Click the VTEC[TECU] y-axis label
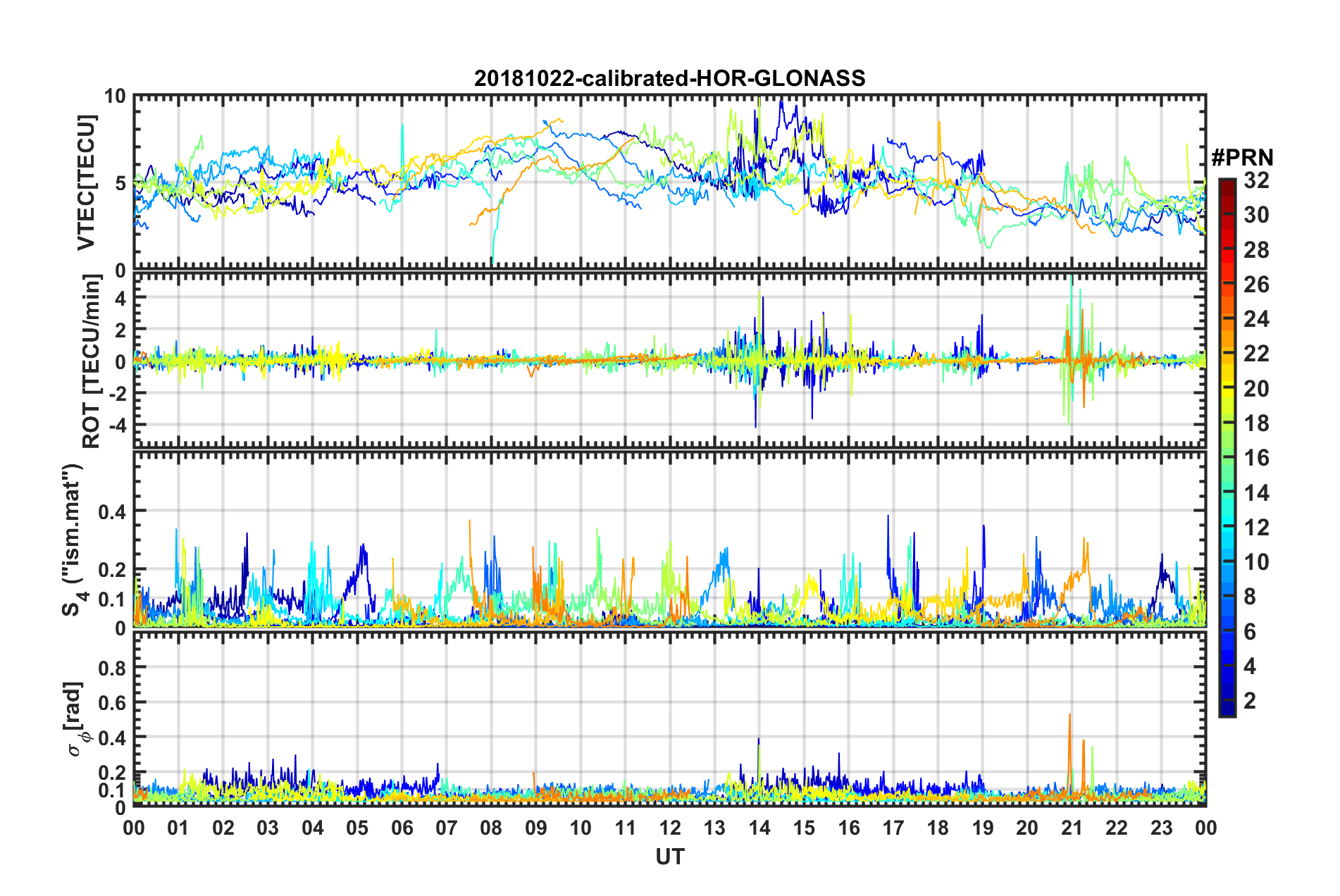The image size is (1340, 896). [86, 183]
